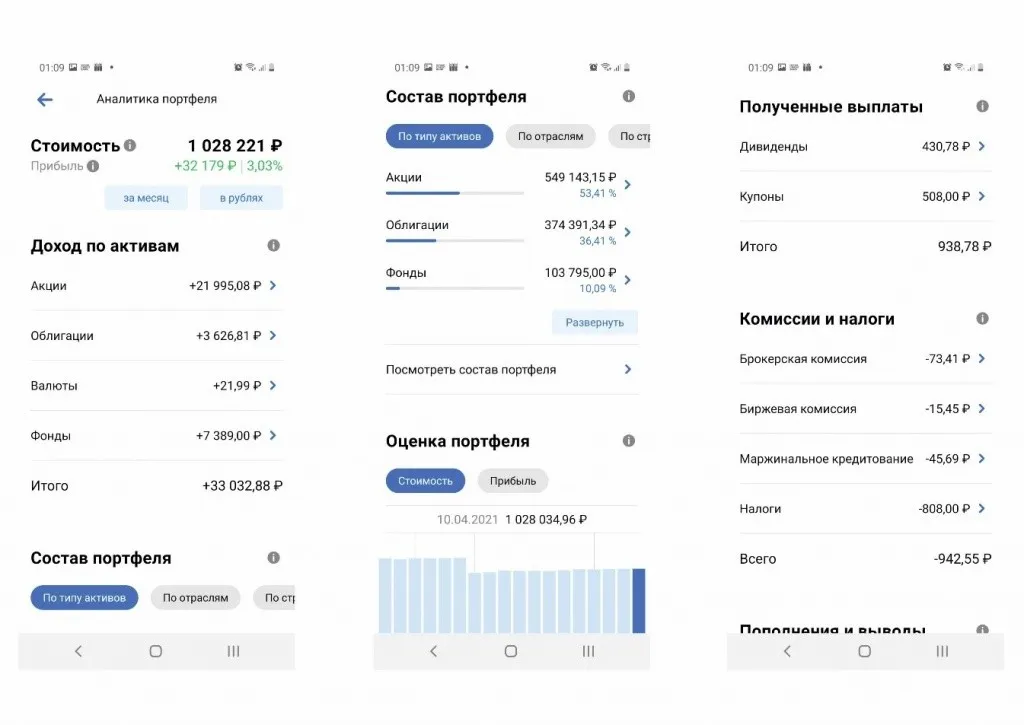The image size is (1024, 725).
Task: Select the dark blue highlighted chart bar
Action: tap(638, 600)
